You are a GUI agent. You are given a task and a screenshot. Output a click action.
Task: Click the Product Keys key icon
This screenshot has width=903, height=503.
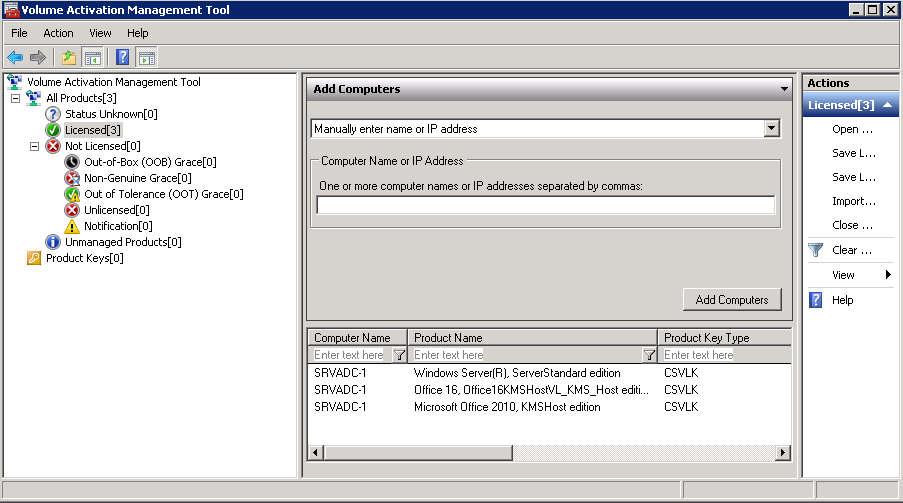pos(33,258)
